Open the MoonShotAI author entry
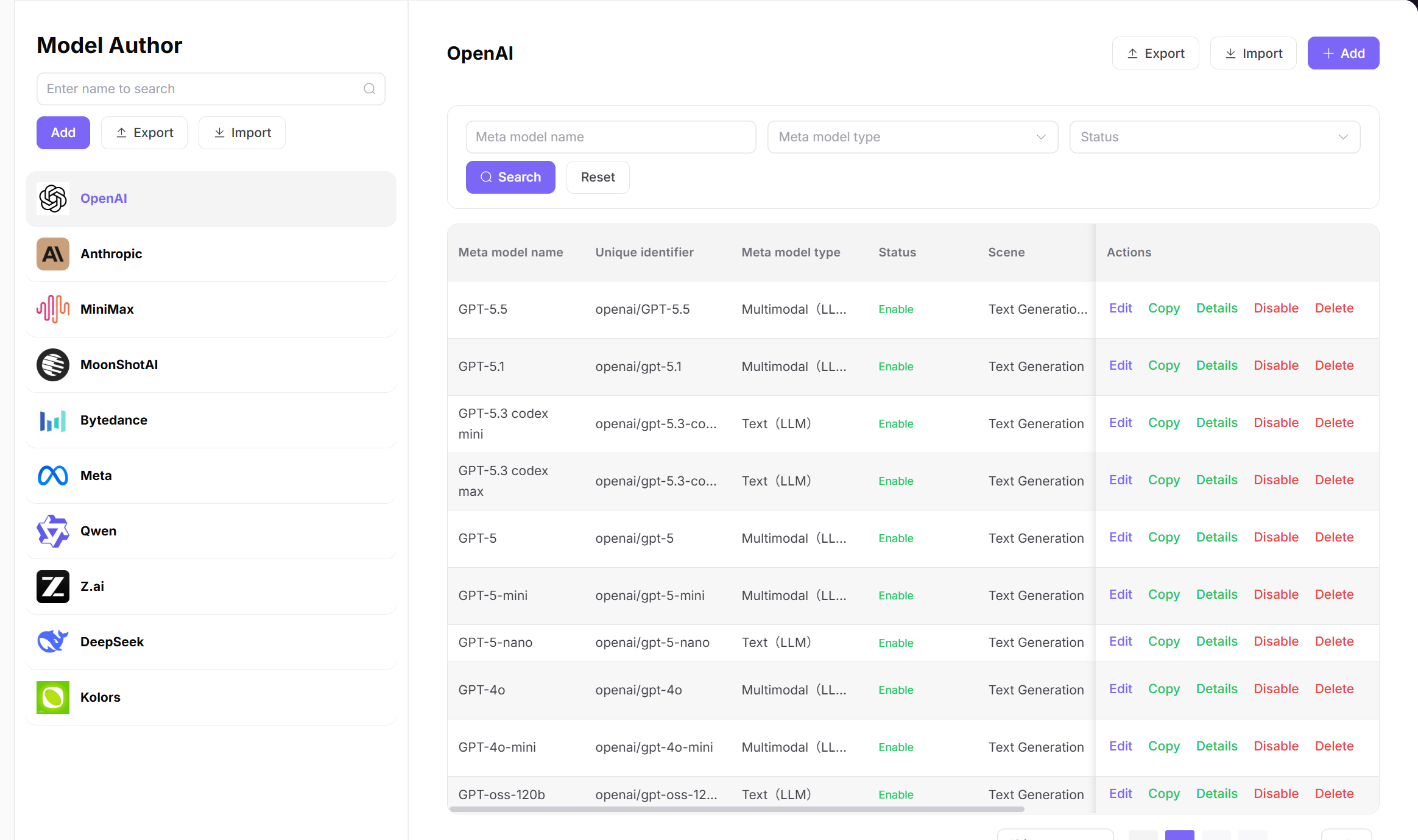 (211, 365)
